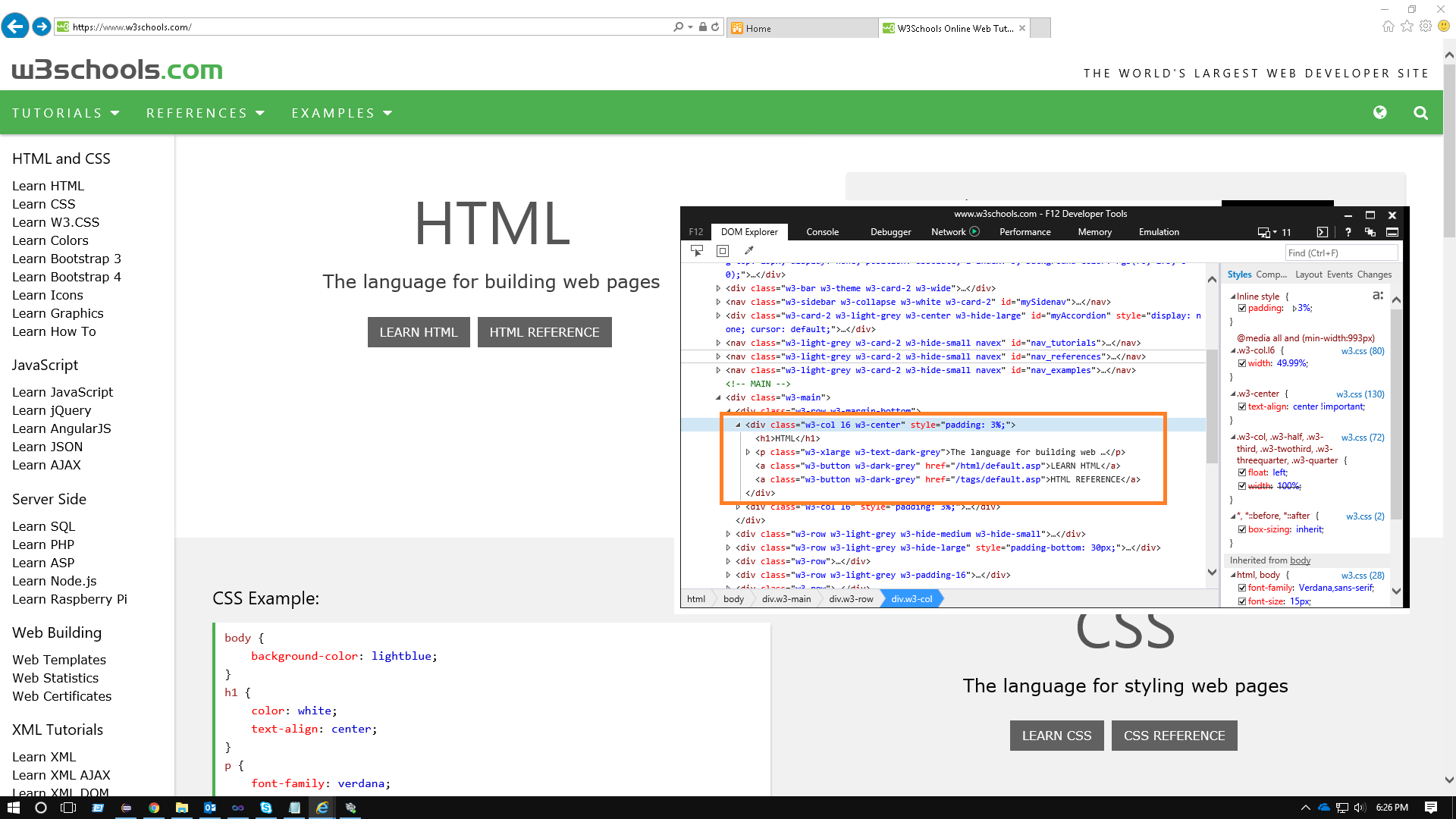The height and width of the screenshot is (819, 1456).
Task: Expand the mySidenav nav node
Action: tap(718, 302)
